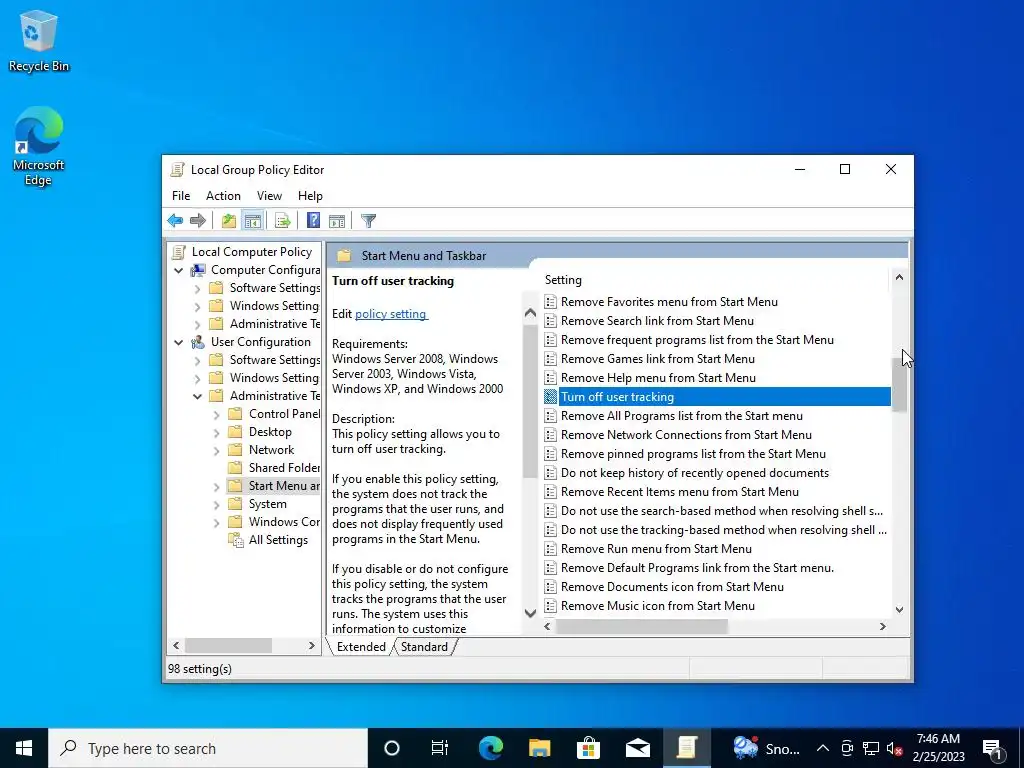The height and width of the screenshot is (768, 1024).
Task: Collapse User Configuration's Administrative Templates node
Action: [x=197, y=396]
